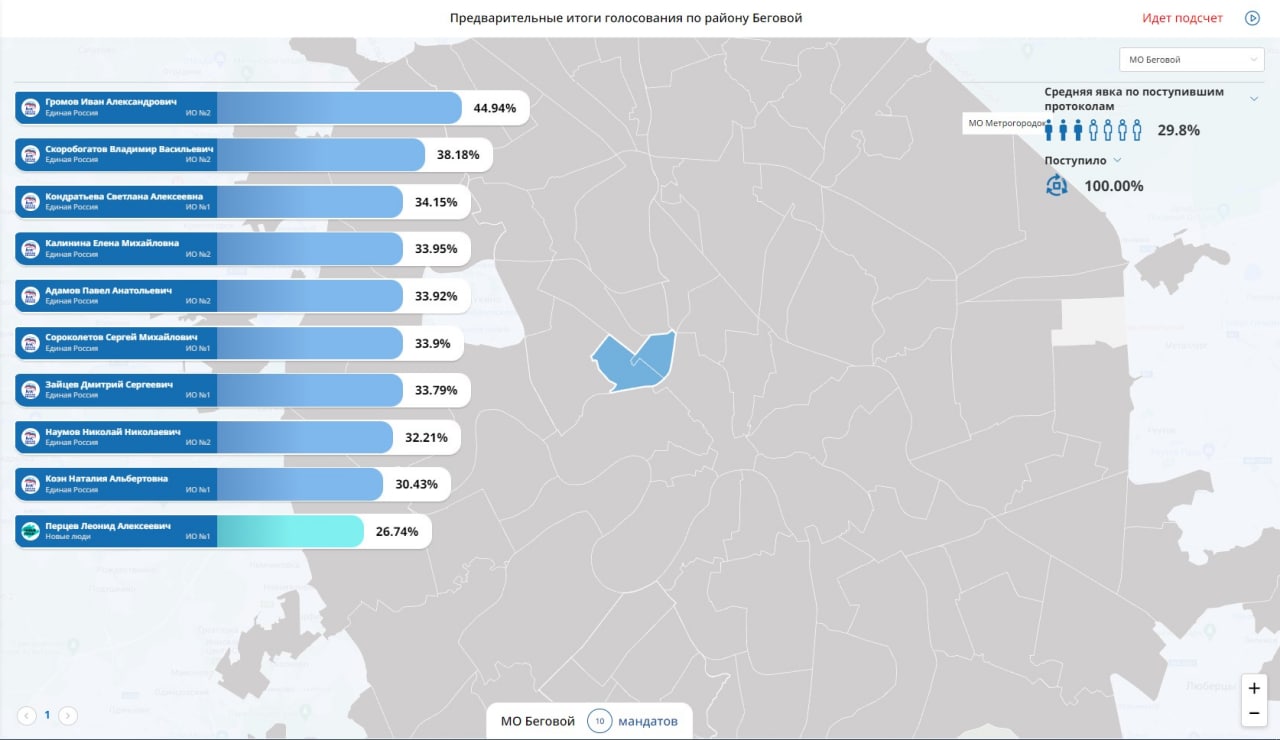Select page number 1 in pagination
The image size is (1280, 740).
[46, 715]
